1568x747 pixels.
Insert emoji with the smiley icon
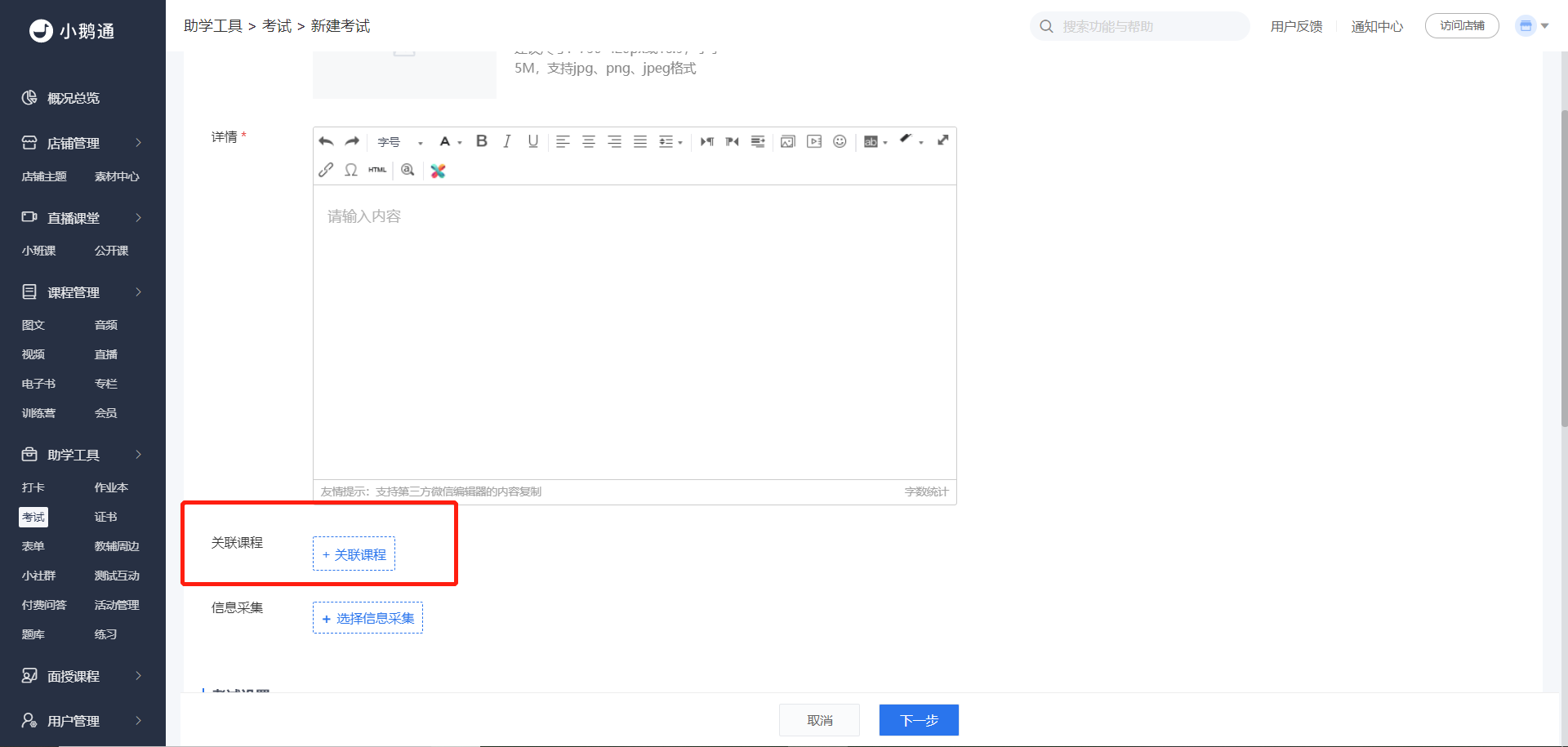click(x=840, y=141)
